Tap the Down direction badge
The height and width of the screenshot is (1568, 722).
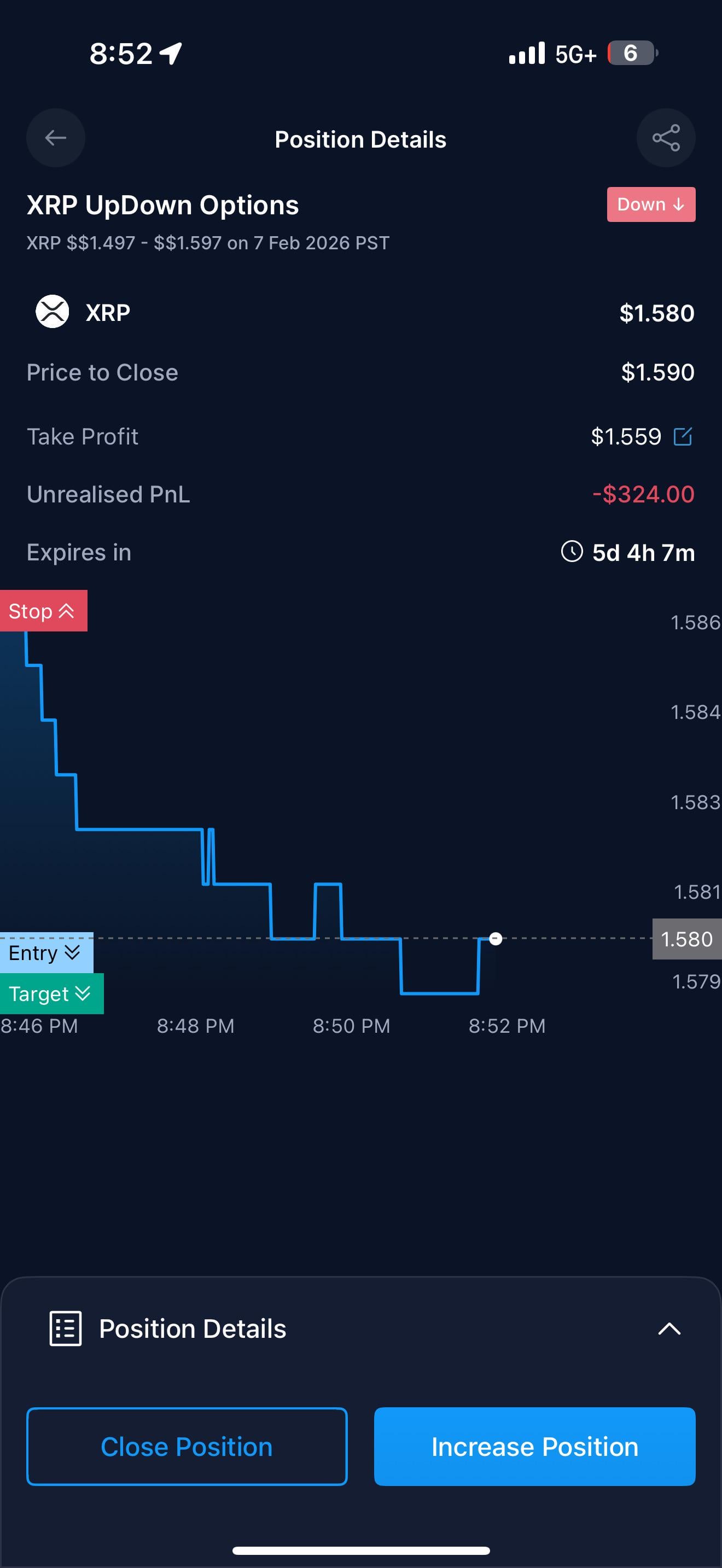coord(651,204)
